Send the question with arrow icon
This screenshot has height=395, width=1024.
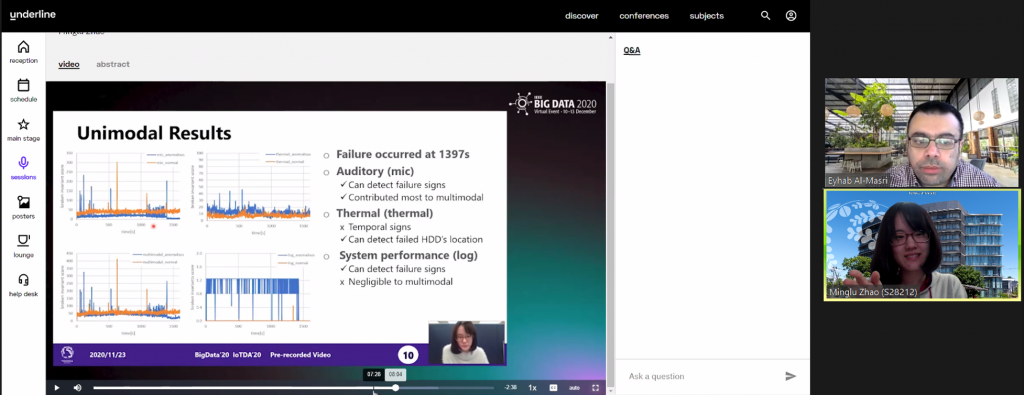pos(790,376)
